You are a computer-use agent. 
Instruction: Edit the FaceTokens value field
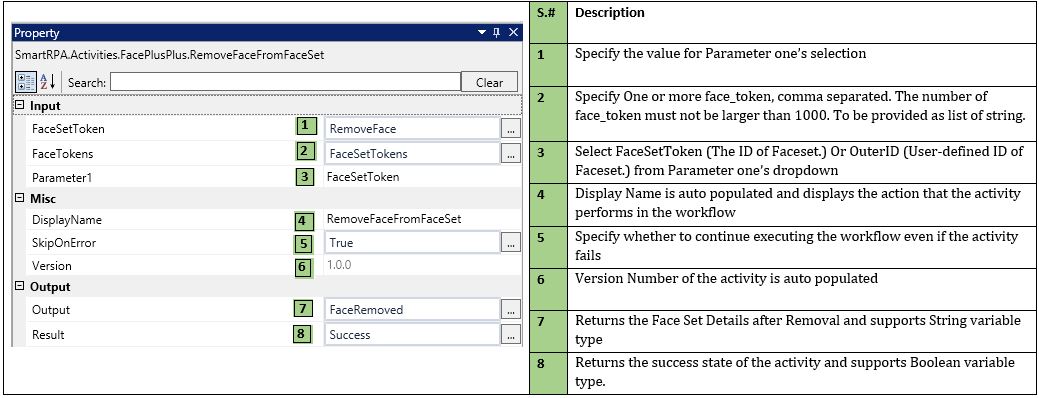pyautogui.click(x=411, y=154)
